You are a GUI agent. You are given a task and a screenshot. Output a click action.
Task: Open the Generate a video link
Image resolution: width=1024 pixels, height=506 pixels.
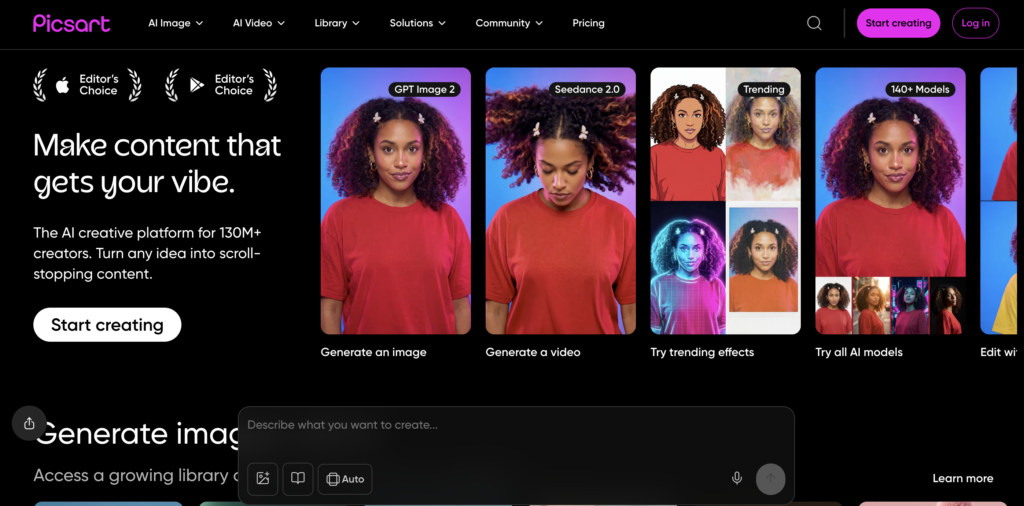coord(533,352)
